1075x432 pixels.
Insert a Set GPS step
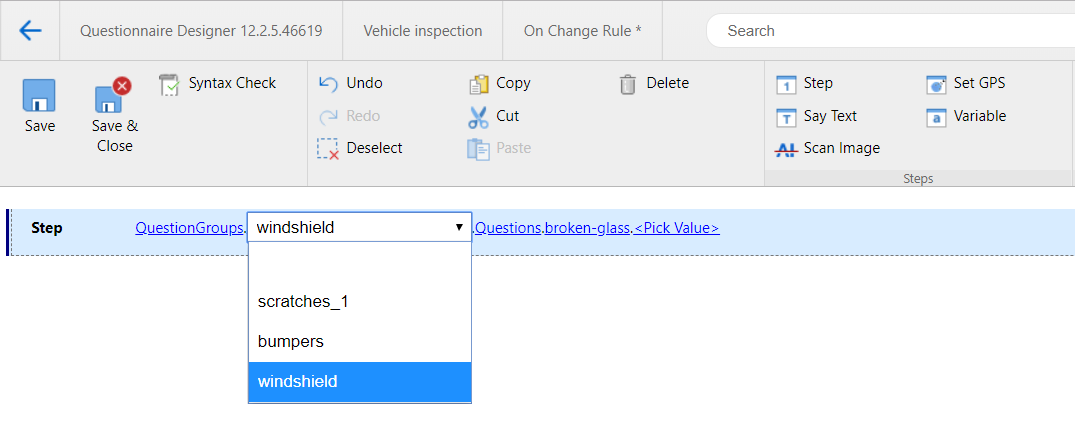click(965, 84)
